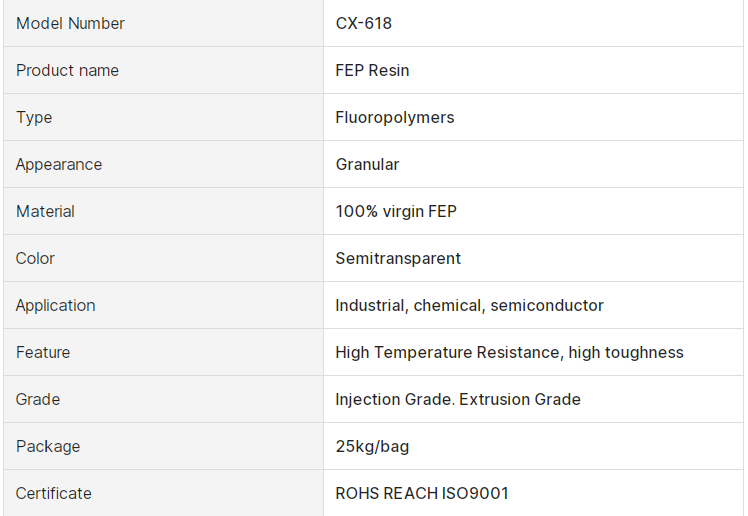This screenshot has height=516, width=748.
Task: Click the "Application" row label
Action: tap(56, 305)
